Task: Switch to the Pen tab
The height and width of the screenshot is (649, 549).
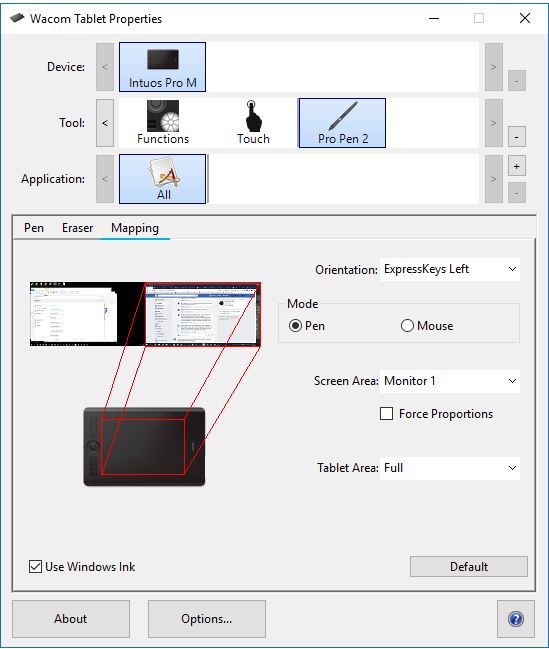Action: pyautogui.click(x=34, y=228)
